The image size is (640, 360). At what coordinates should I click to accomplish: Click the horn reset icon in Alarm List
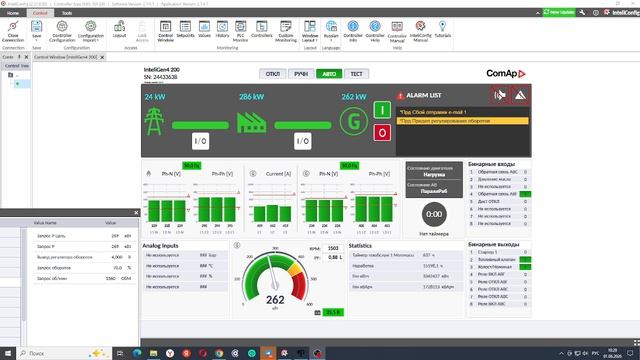[x=499, y=95]
